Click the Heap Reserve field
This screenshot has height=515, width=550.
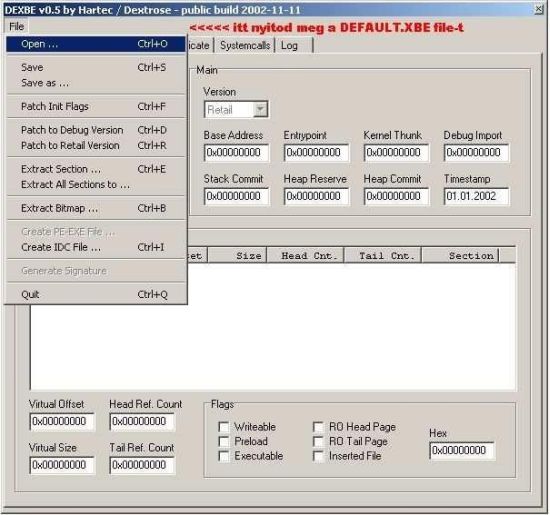click(316, 196)
